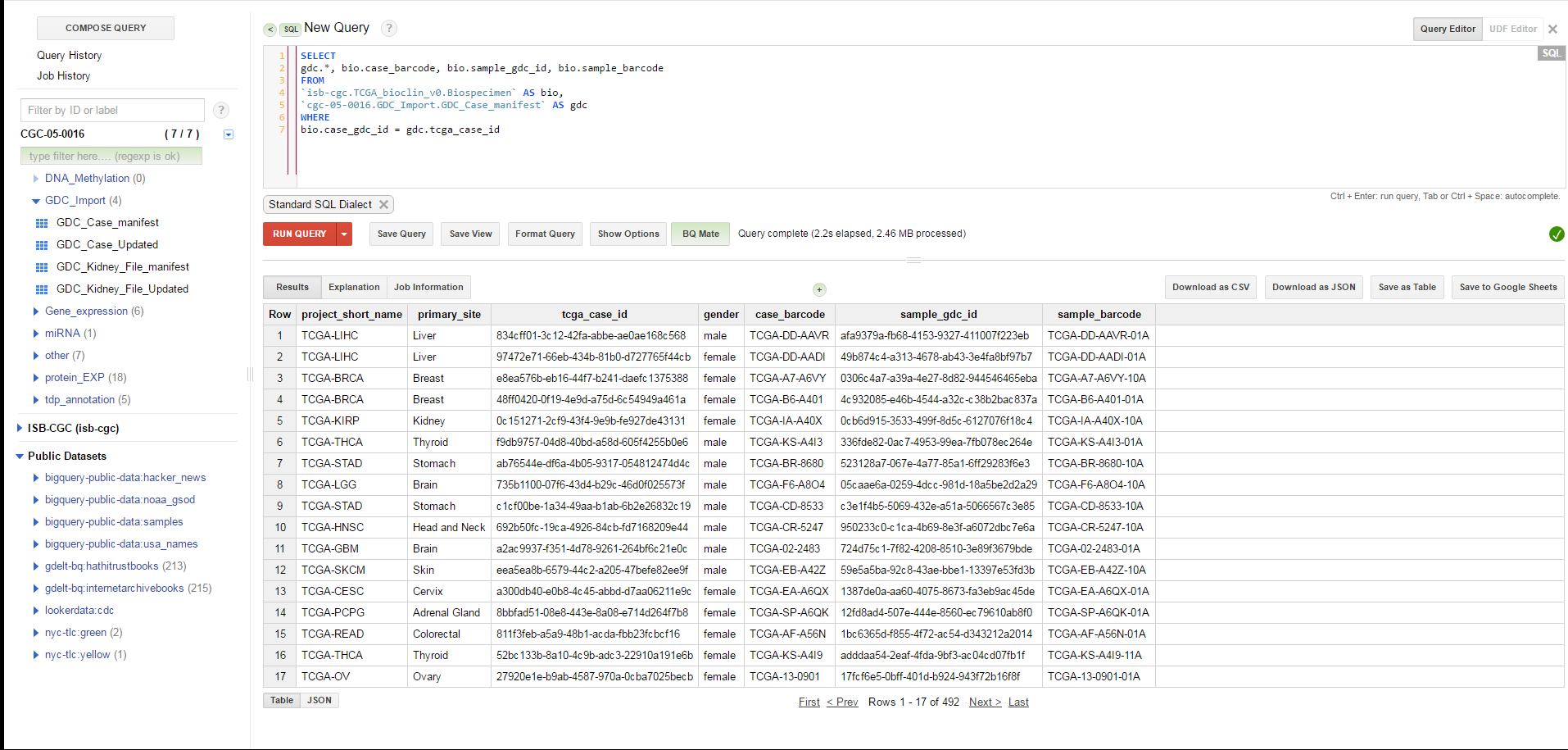Click Format Query
1568x750 pixels.
click(545, 234)
